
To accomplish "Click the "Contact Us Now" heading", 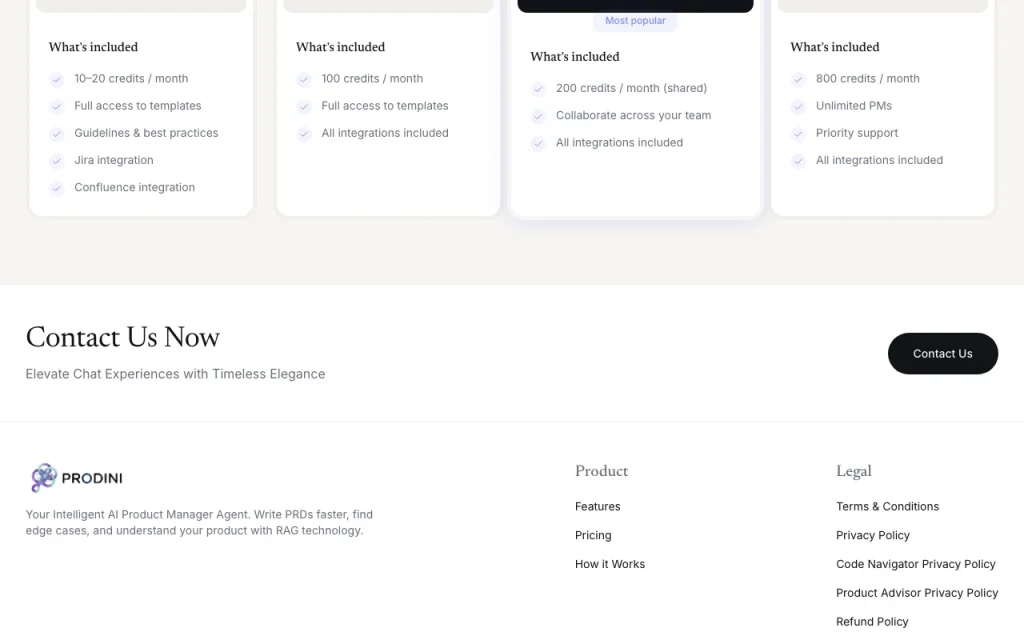I will [x=123, y=337].
